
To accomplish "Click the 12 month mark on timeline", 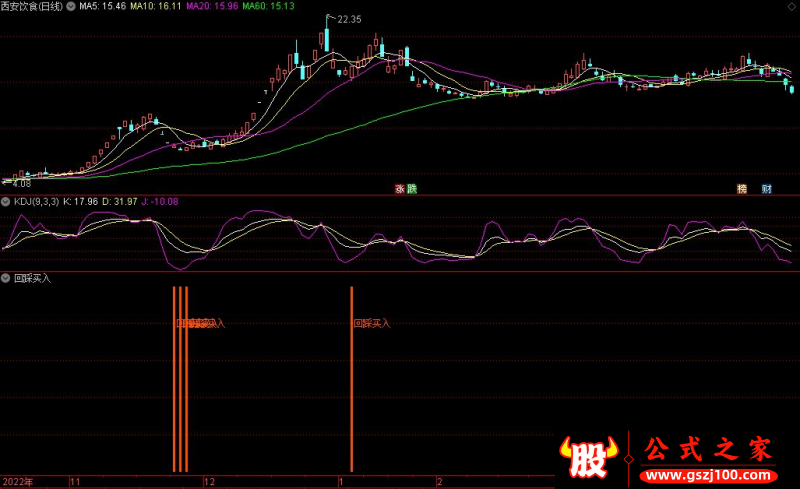I will click(x=210, y=481).
